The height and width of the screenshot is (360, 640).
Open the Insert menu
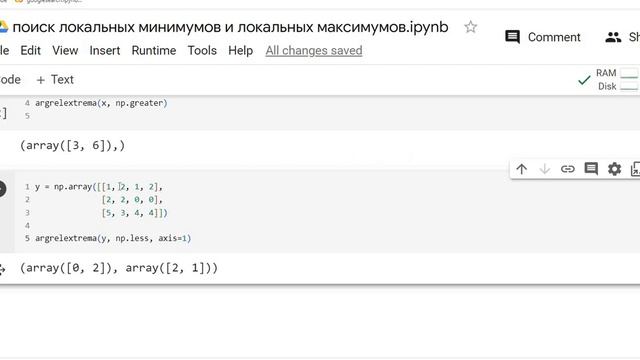tap(105, 51)
